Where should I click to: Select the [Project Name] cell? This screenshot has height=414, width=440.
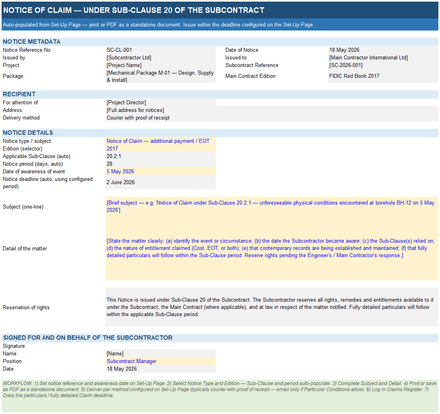click(160, 65)
